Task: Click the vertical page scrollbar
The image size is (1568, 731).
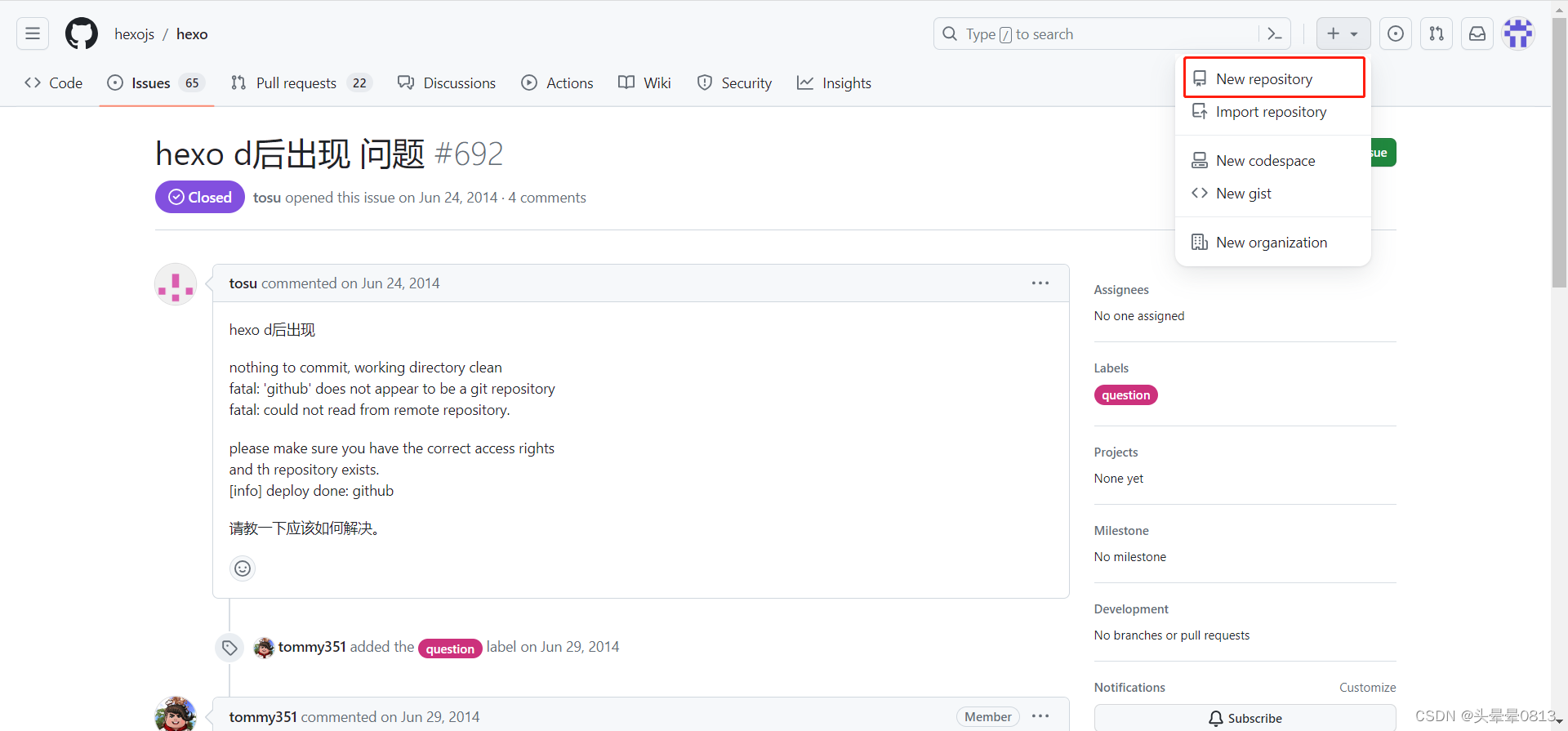Action: pos(1559,153)
